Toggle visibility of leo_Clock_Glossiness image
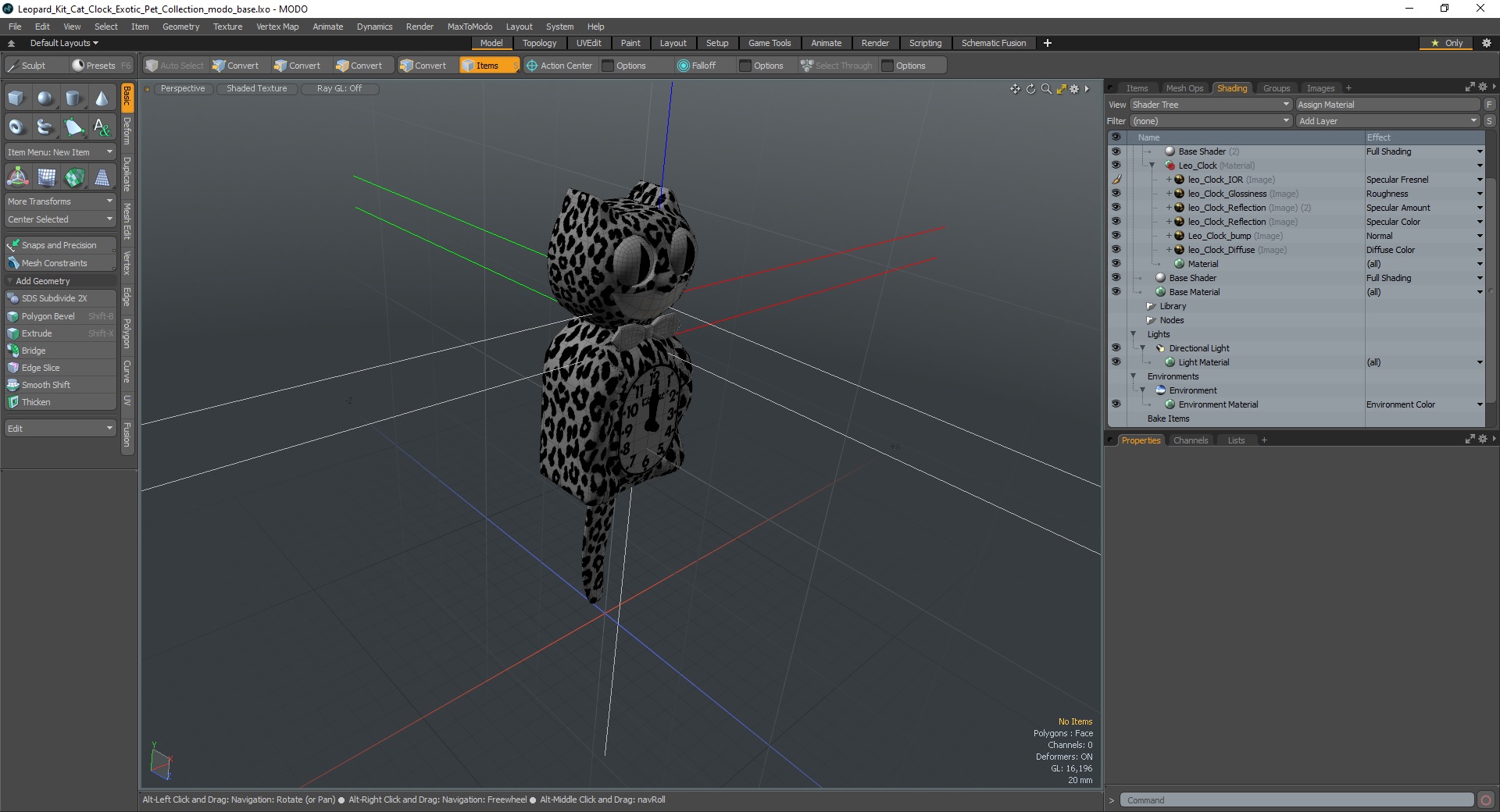The height and width of the screenshot is (812, 1500). click(1116, 194)
